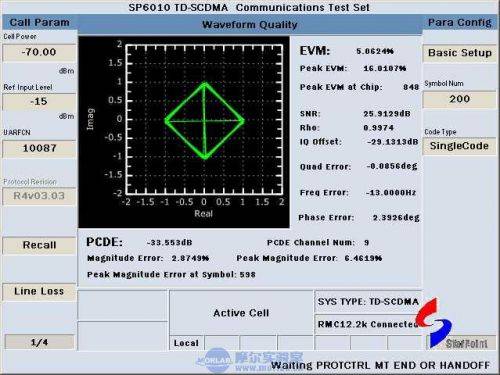Open the Basic Setup menu
The width and height of the screenshot is (500, 375).
click(459, 53)
